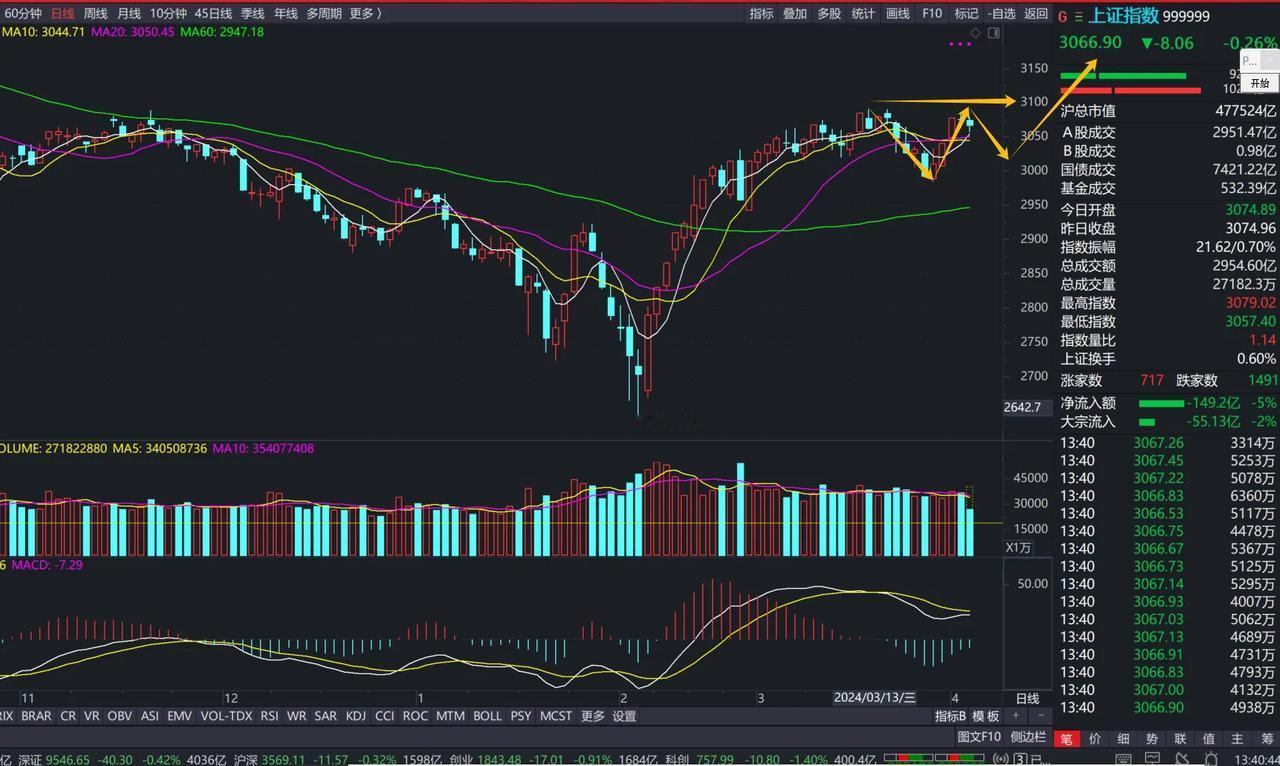
Task: Select the 联 linked tab
Action: (1181, 739)
